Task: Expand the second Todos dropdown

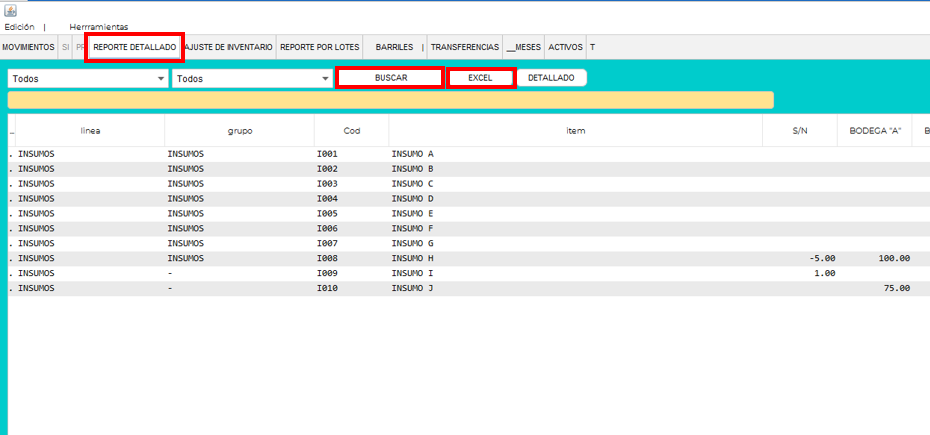Action: [251, 78]
